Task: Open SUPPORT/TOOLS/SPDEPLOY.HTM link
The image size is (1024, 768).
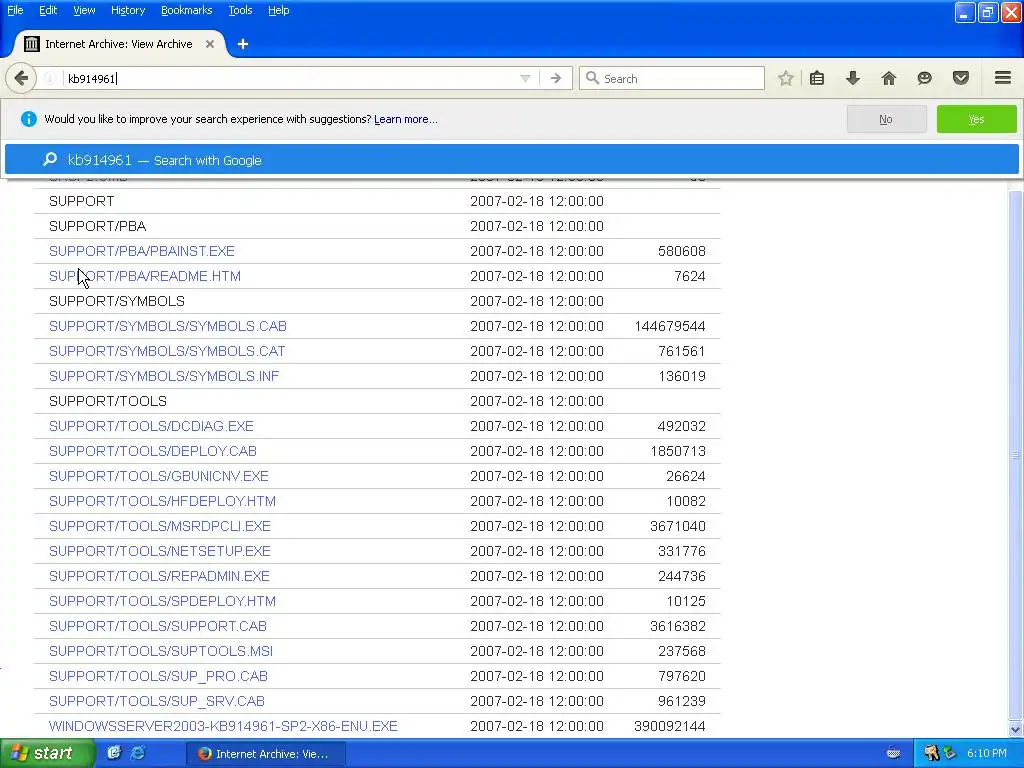Action: [x=163, y=601]
